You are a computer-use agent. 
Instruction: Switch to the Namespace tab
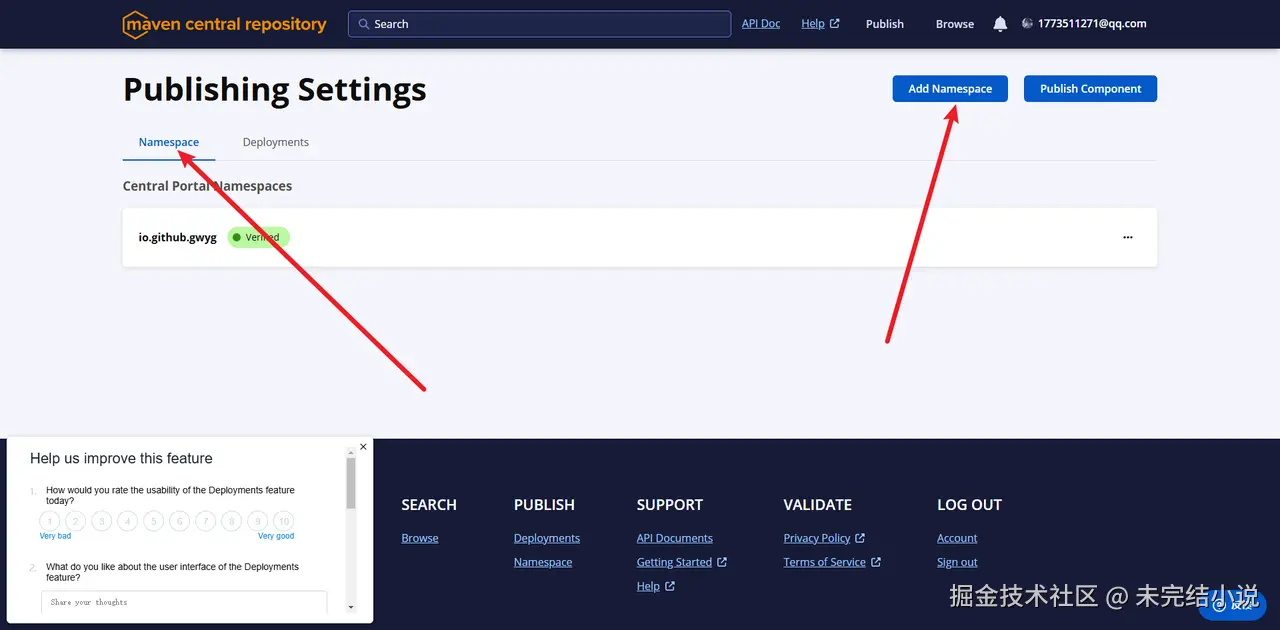(169, 142)
